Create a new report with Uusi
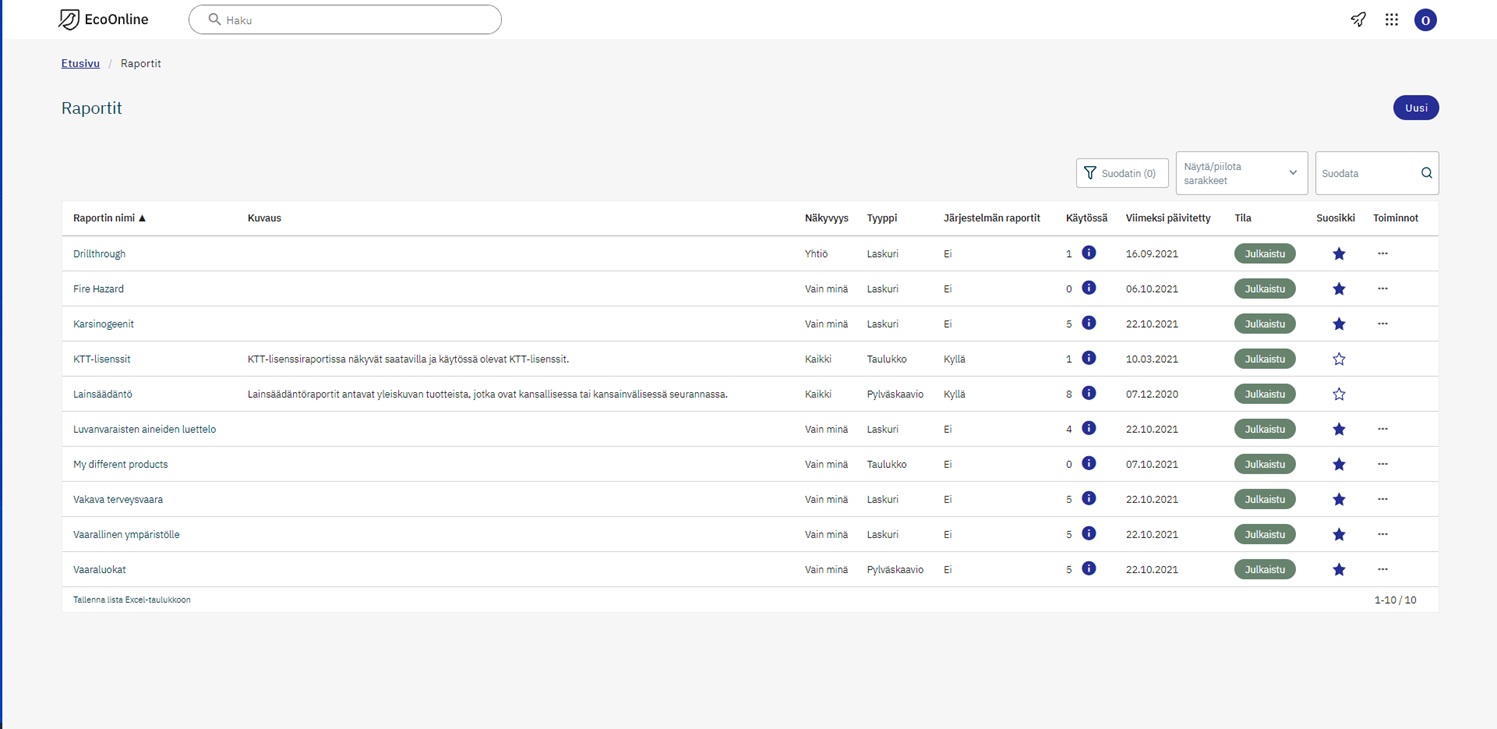1497x729 pixels. point(1415,108)
